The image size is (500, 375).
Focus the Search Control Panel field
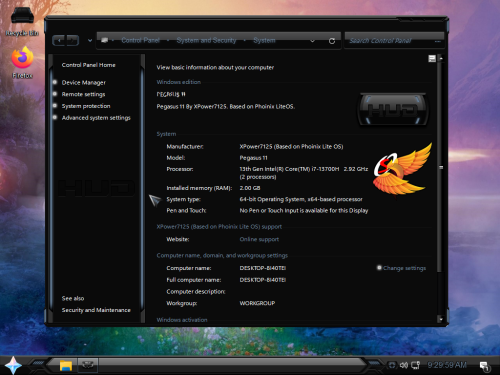(390, 41)
